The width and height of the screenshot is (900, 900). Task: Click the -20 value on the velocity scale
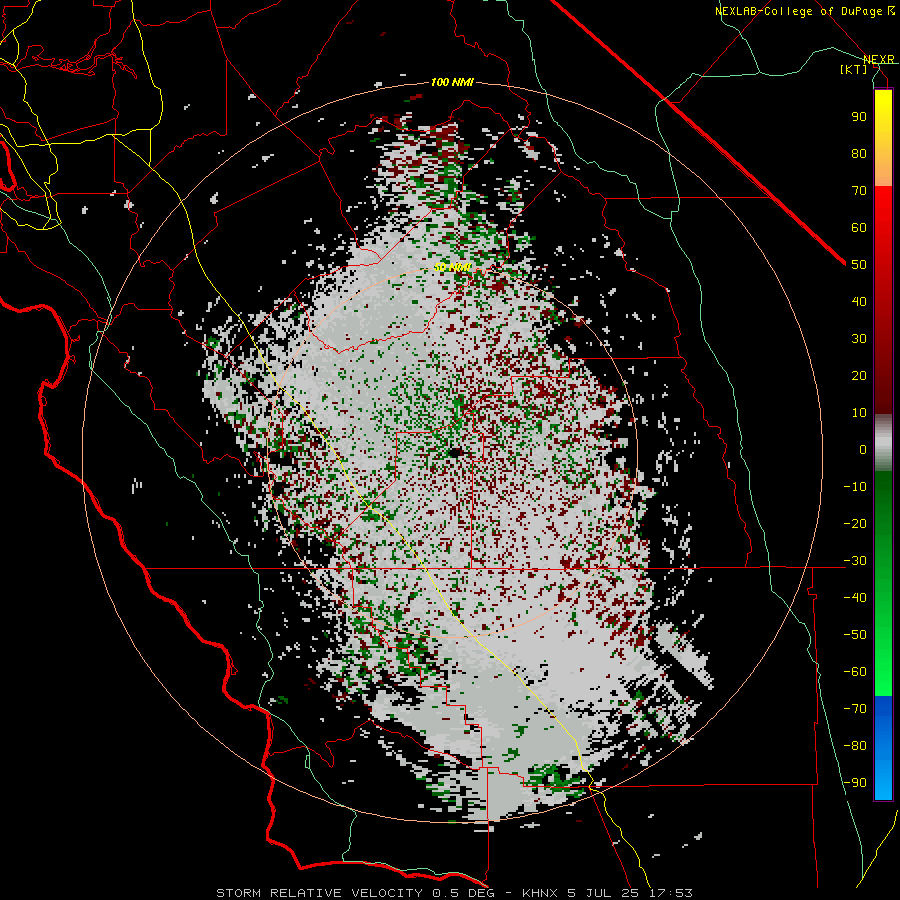(855, 524)
